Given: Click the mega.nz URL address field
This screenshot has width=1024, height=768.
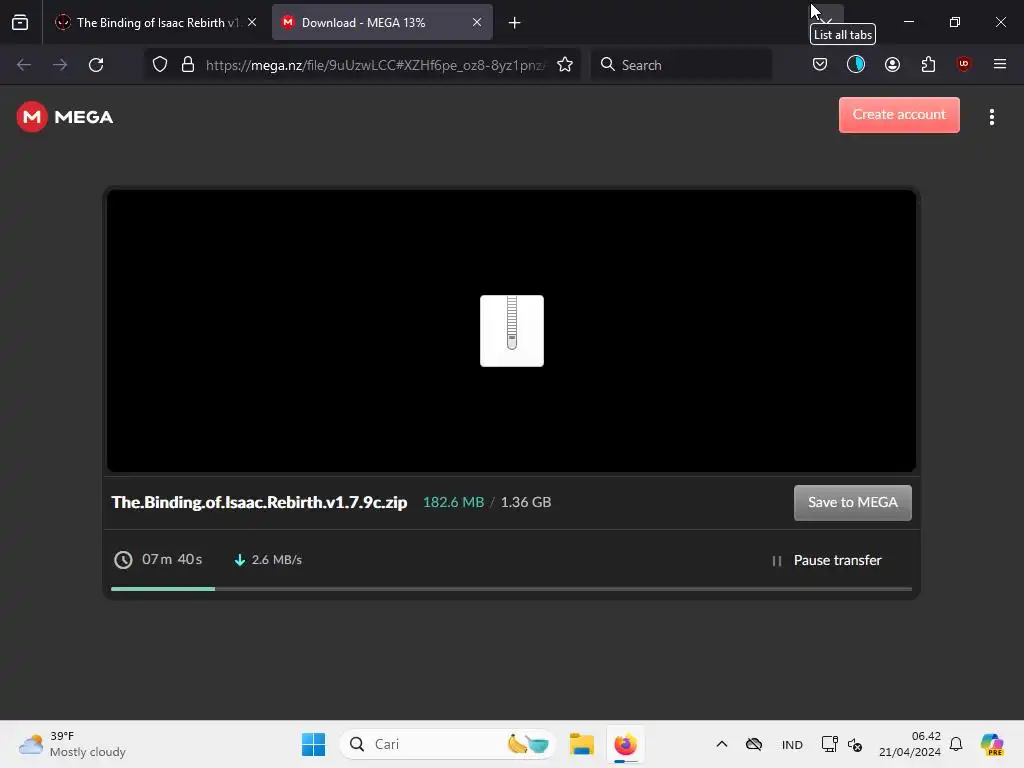Looking at the screenshot, I should pyautogui.click(x=375, y=65).
